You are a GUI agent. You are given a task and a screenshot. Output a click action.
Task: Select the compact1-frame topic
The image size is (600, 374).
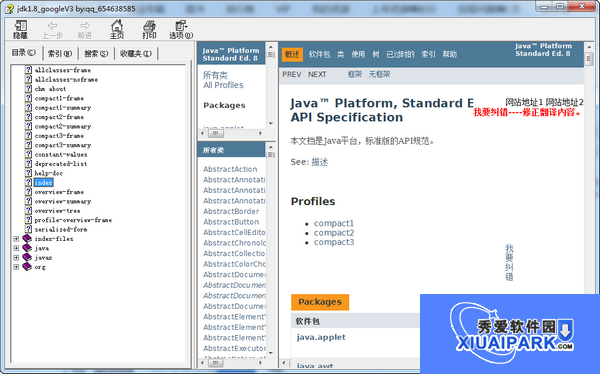(x=59, y=98)
